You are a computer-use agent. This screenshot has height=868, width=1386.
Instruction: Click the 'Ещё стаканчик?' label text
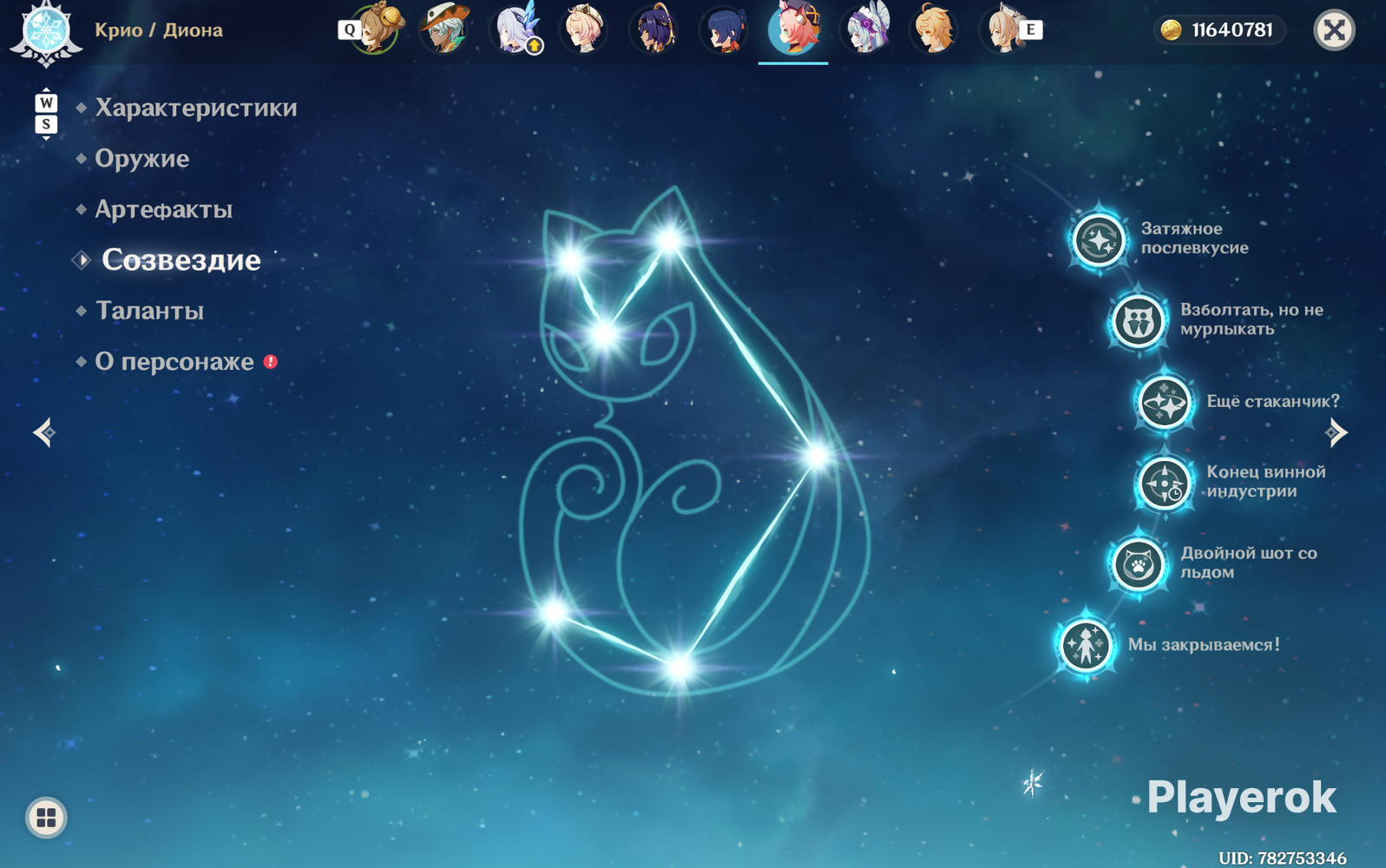click(1273, 401)
